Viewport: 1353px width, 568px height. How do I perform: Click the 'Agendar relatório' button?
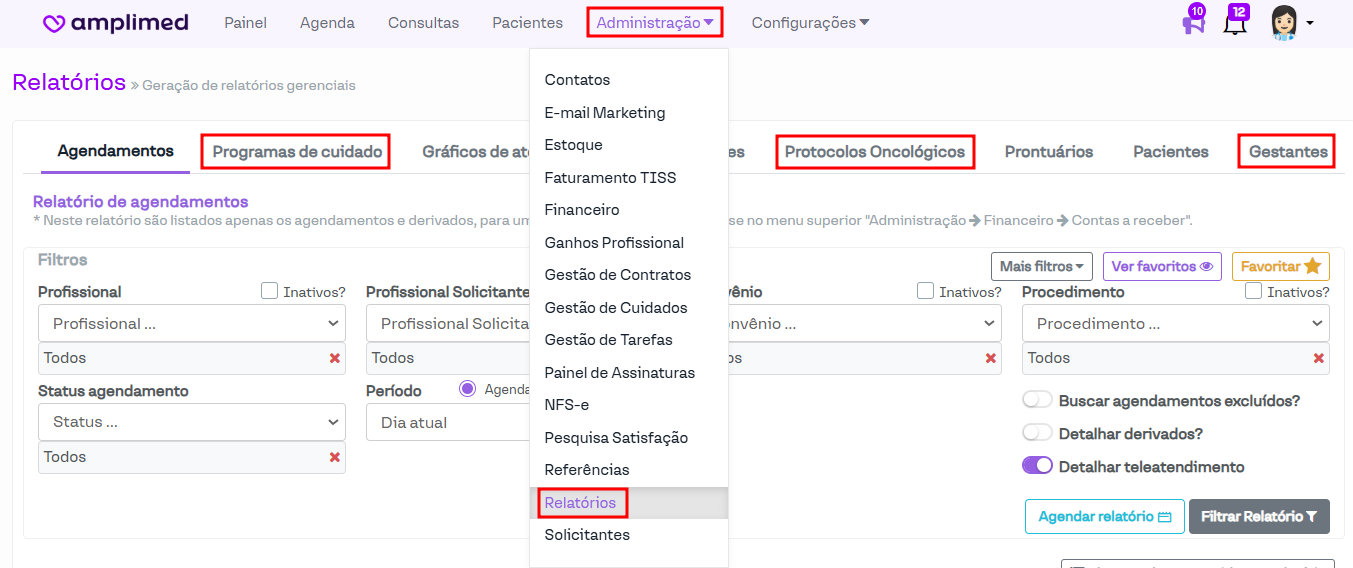tap(1104, 517)
